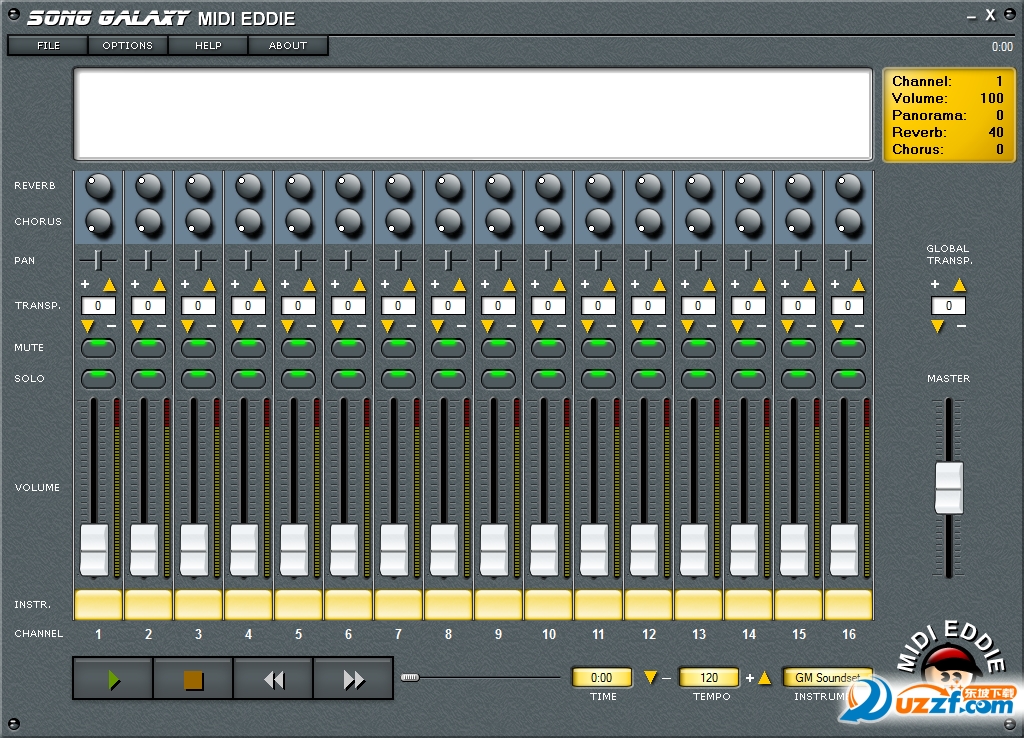This screenshot has width=1024, height=738.
Task: Click the channel 8 transpose value field
Action: pyautogui.click(x=449, y=306)
